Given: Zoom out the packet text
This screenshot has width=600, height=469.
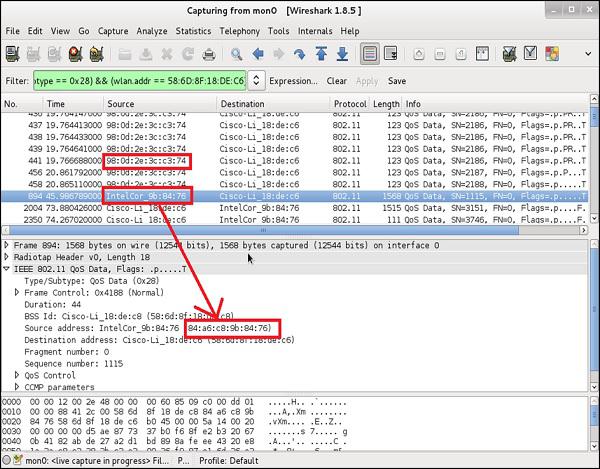Looking at the screenshot, I should coord(440,54).
